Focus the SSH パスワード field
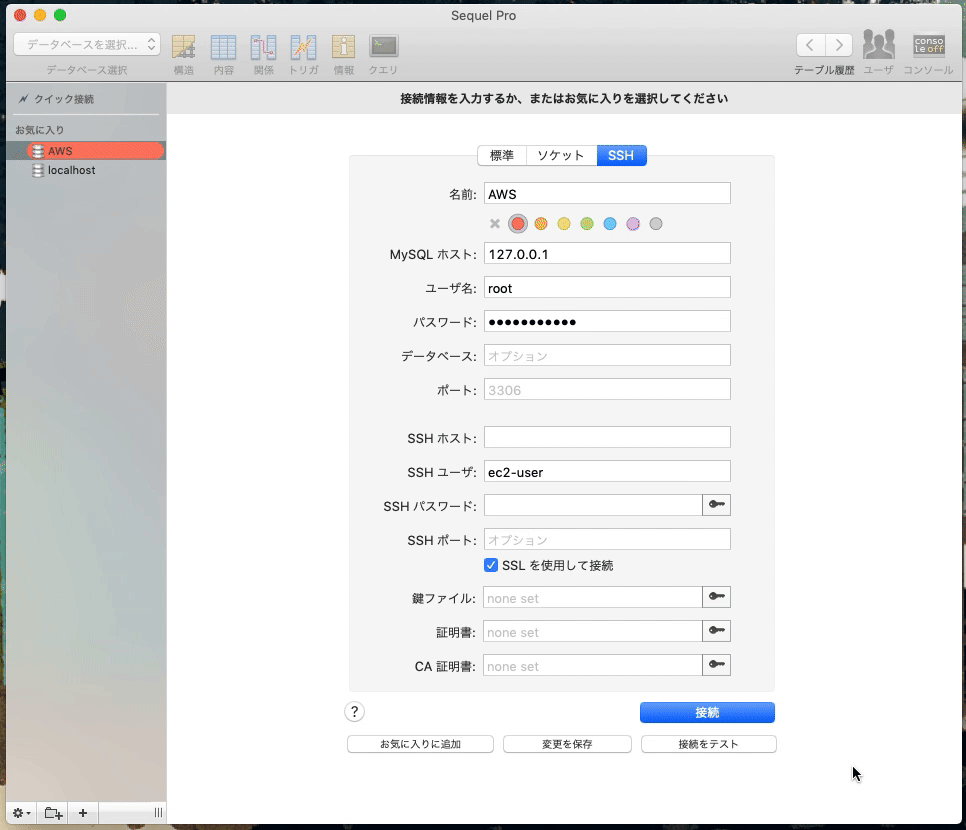 pyautogui.click(x=593, y=505)
